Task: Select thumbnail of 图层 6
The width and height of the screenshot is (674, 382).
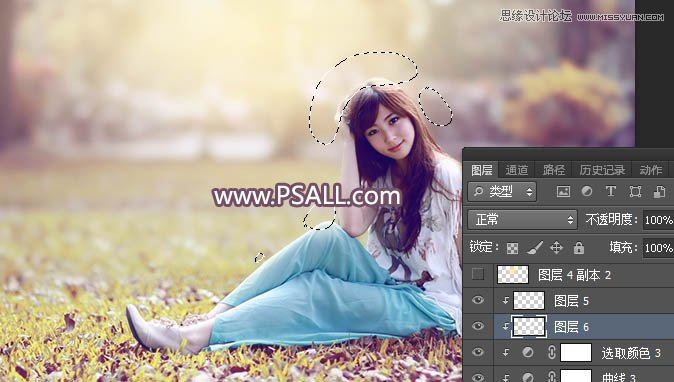Action: 529,327
